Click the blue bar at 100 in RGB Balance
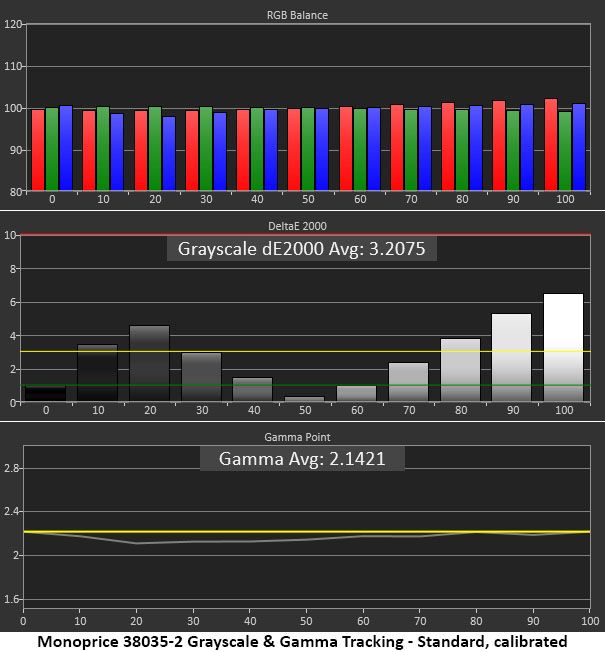Image resolution: width=605 pixels, height=652 pixels. point(579,147)
